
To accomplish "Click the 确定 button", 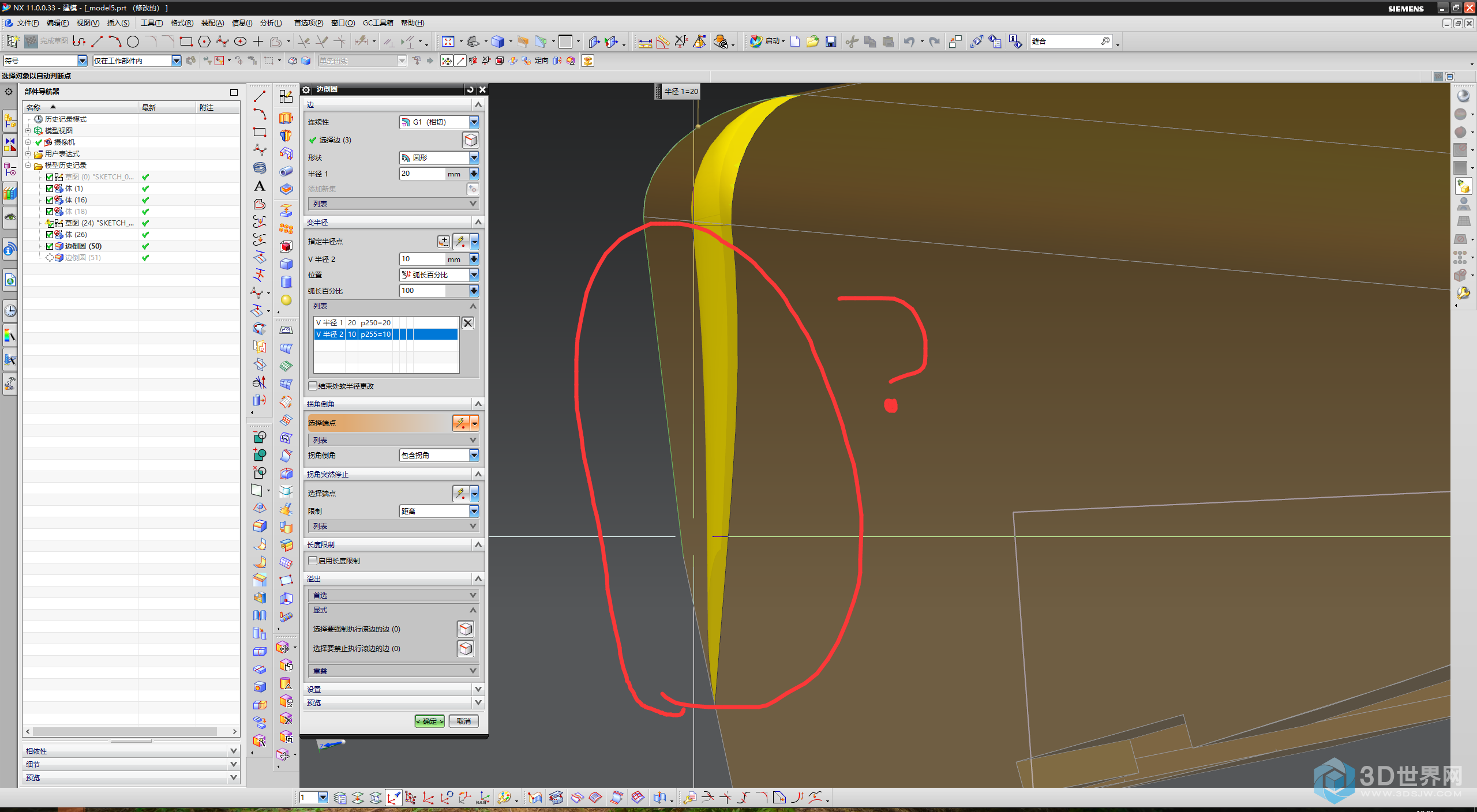I will [x=430, y=721].
